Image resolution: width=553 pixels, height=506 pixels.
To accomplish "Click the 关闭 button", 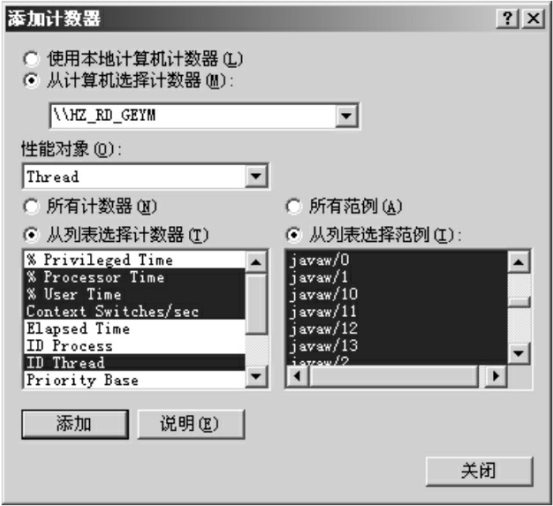I will (479, 471).
